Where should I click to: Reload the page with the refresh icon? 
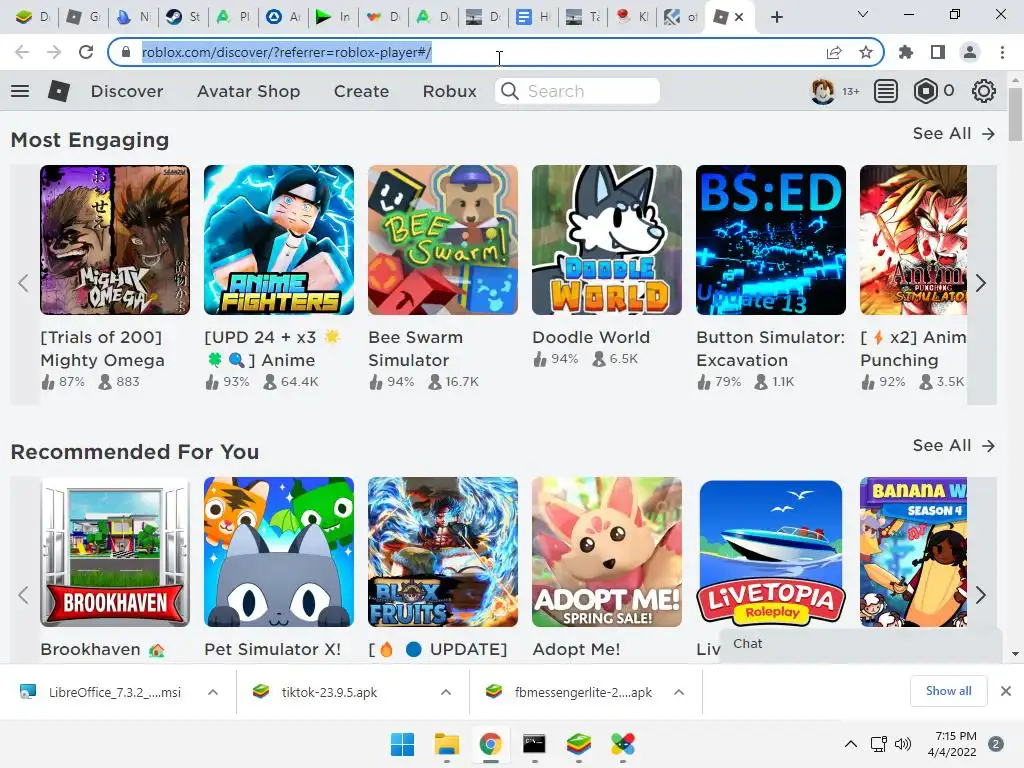[86, 52]
